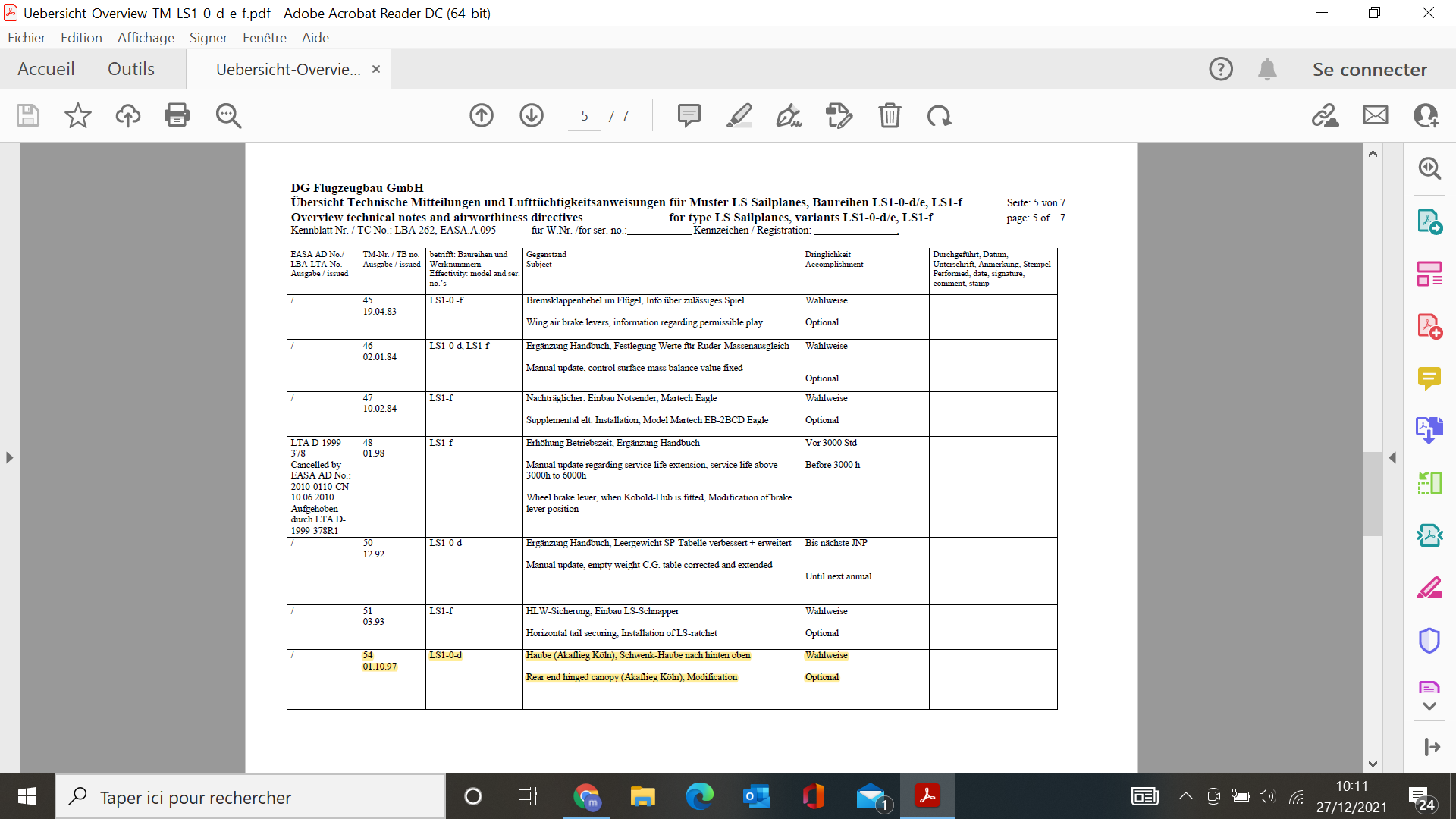Open the notifications bell
Image resolution: width=1456 pixels, height=819 pixels.
click(1267, 69)
